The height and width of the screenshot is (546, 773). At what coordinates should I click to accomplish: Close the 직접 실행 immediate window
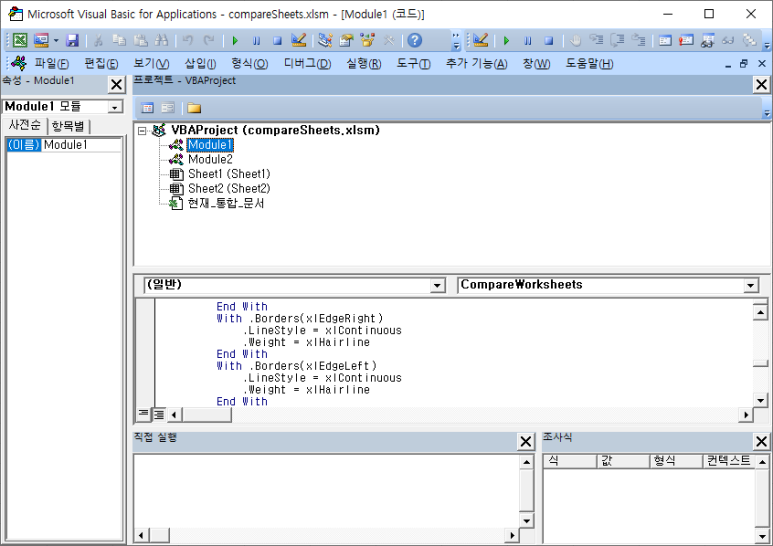526,441
